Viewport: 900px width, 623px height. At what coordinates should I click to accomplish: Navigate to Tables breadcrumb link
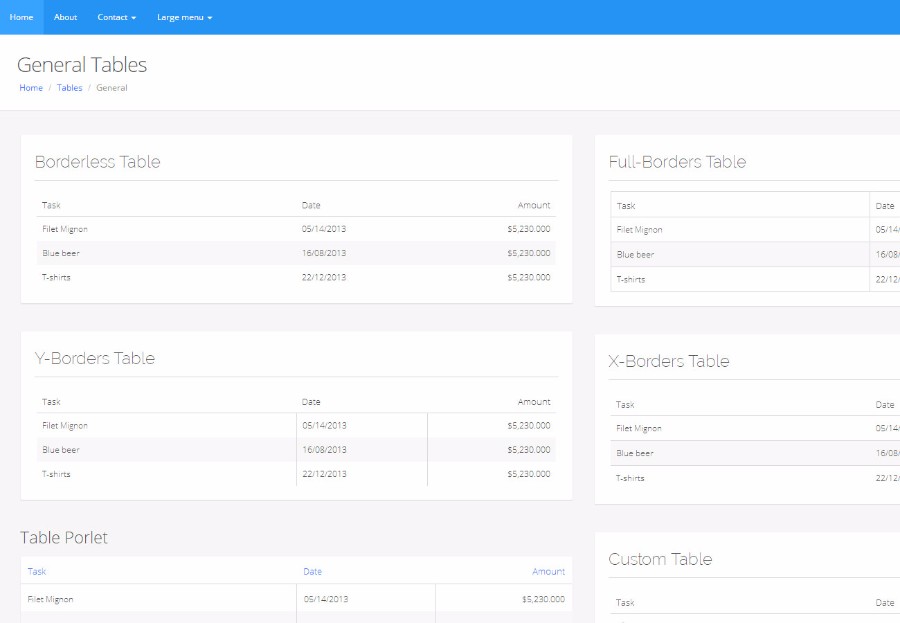[69, 88]
